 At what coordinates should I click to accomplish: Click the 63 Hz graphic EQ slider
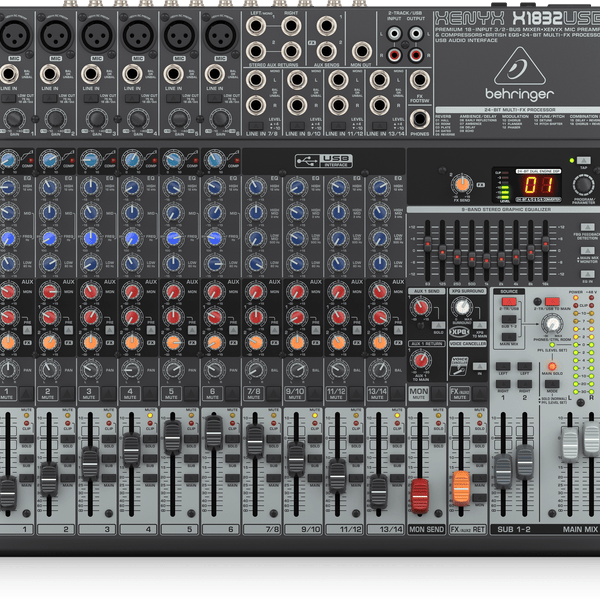427,244
